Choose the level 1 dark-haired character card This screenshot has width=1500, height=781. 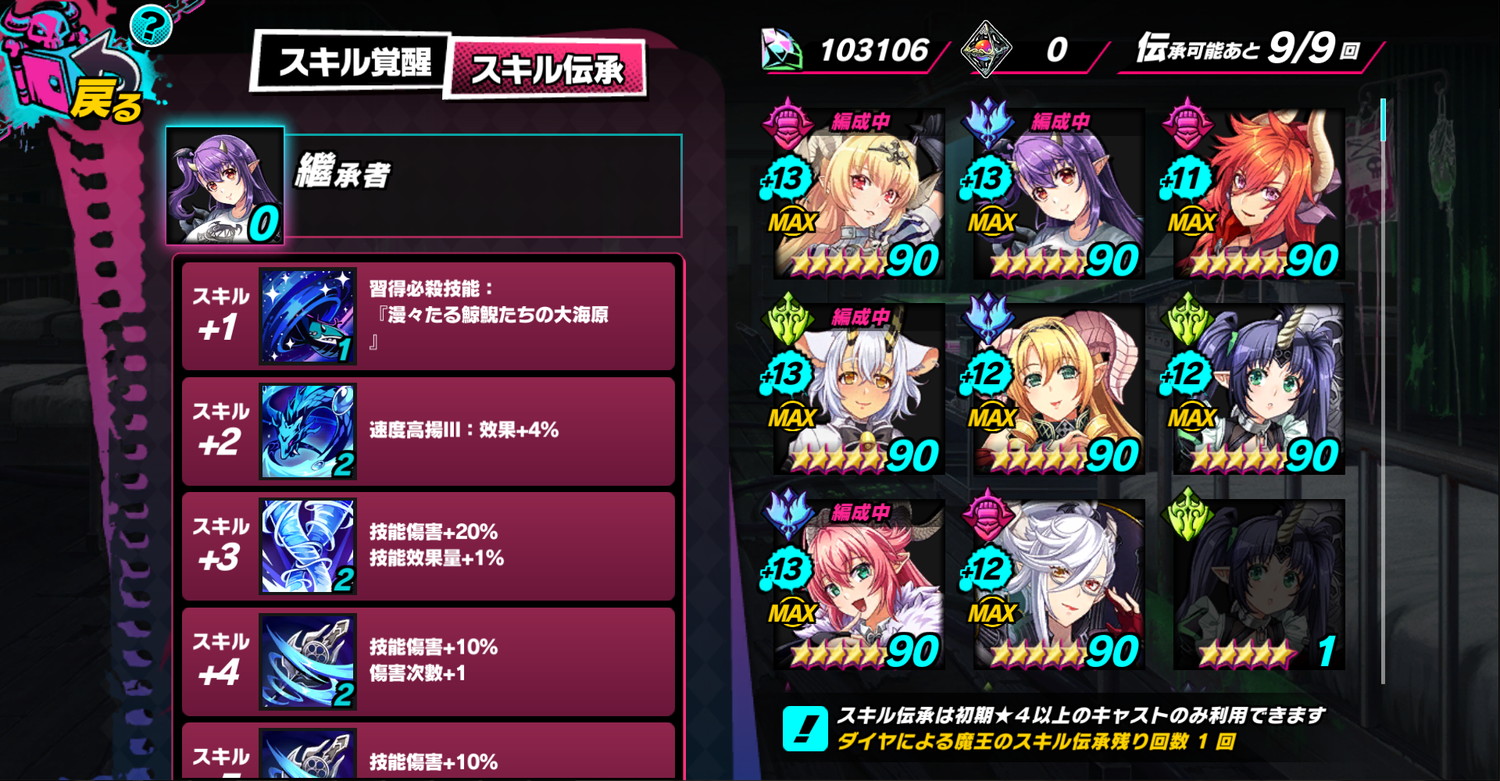[x=1255, y=585]
